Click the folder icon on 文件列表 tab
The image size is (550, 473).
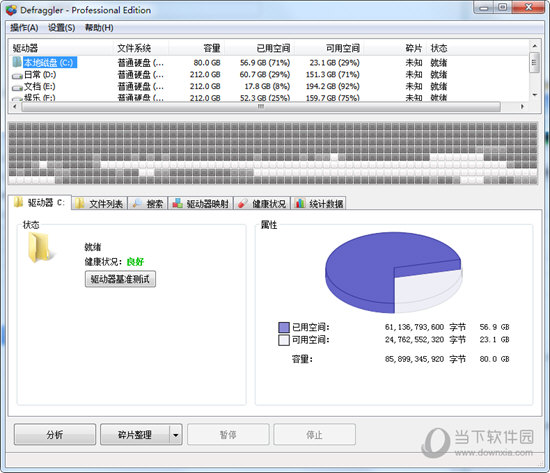click(x=80, y=203)
